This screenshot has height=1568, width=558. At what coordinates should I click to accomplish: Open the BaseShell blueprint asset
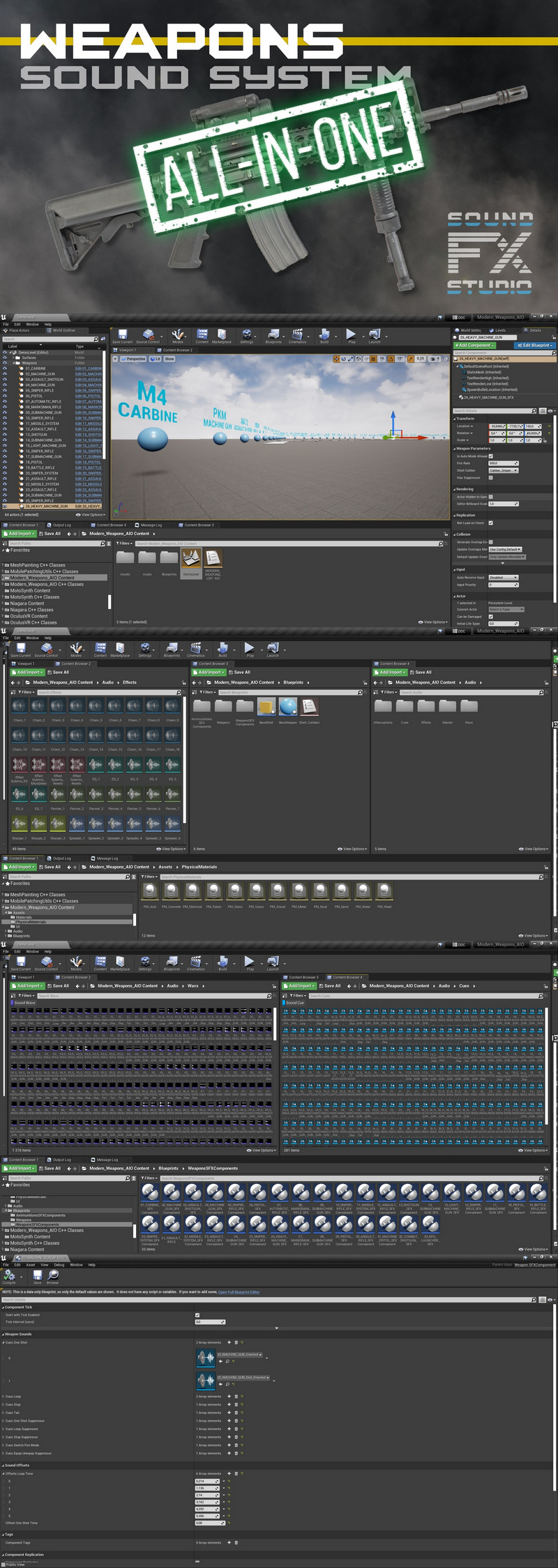click(266, 709)
